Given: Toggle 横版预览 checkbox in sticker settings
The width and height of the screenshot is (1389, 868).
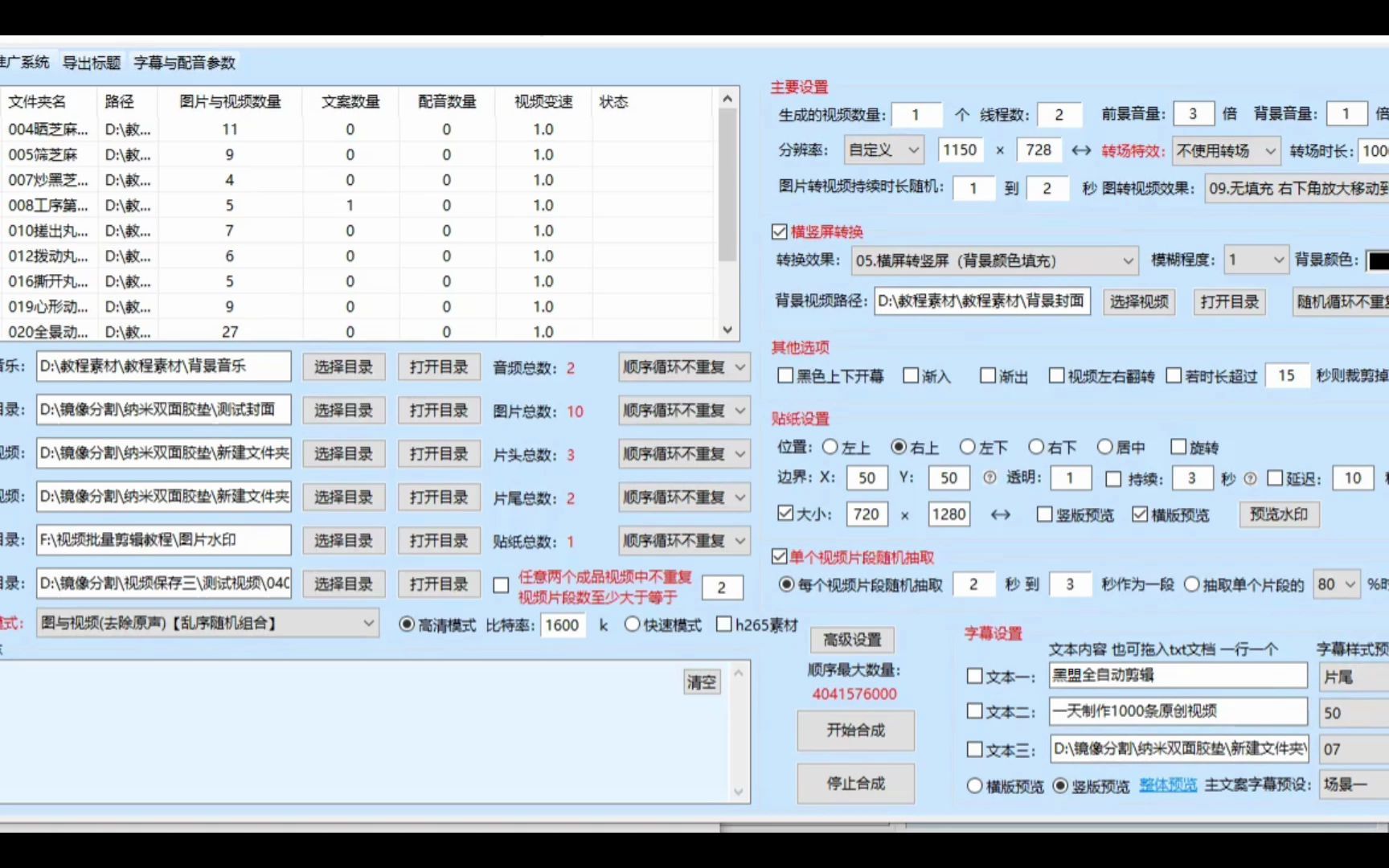Looking at the screenshot, I should 1139,514.
